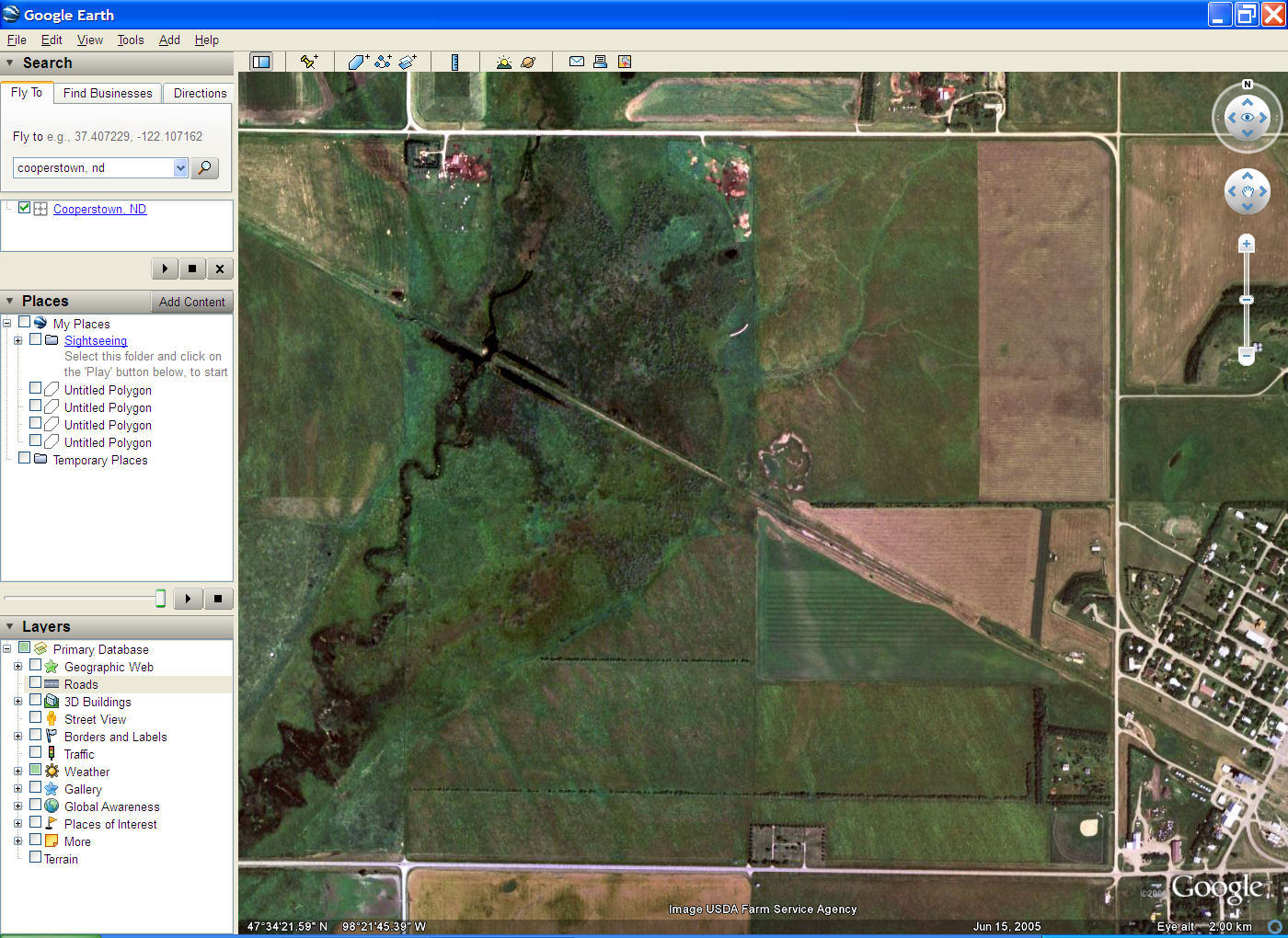
Task: Switch to Sky view planet icon
Action: [x=528, y=62]
